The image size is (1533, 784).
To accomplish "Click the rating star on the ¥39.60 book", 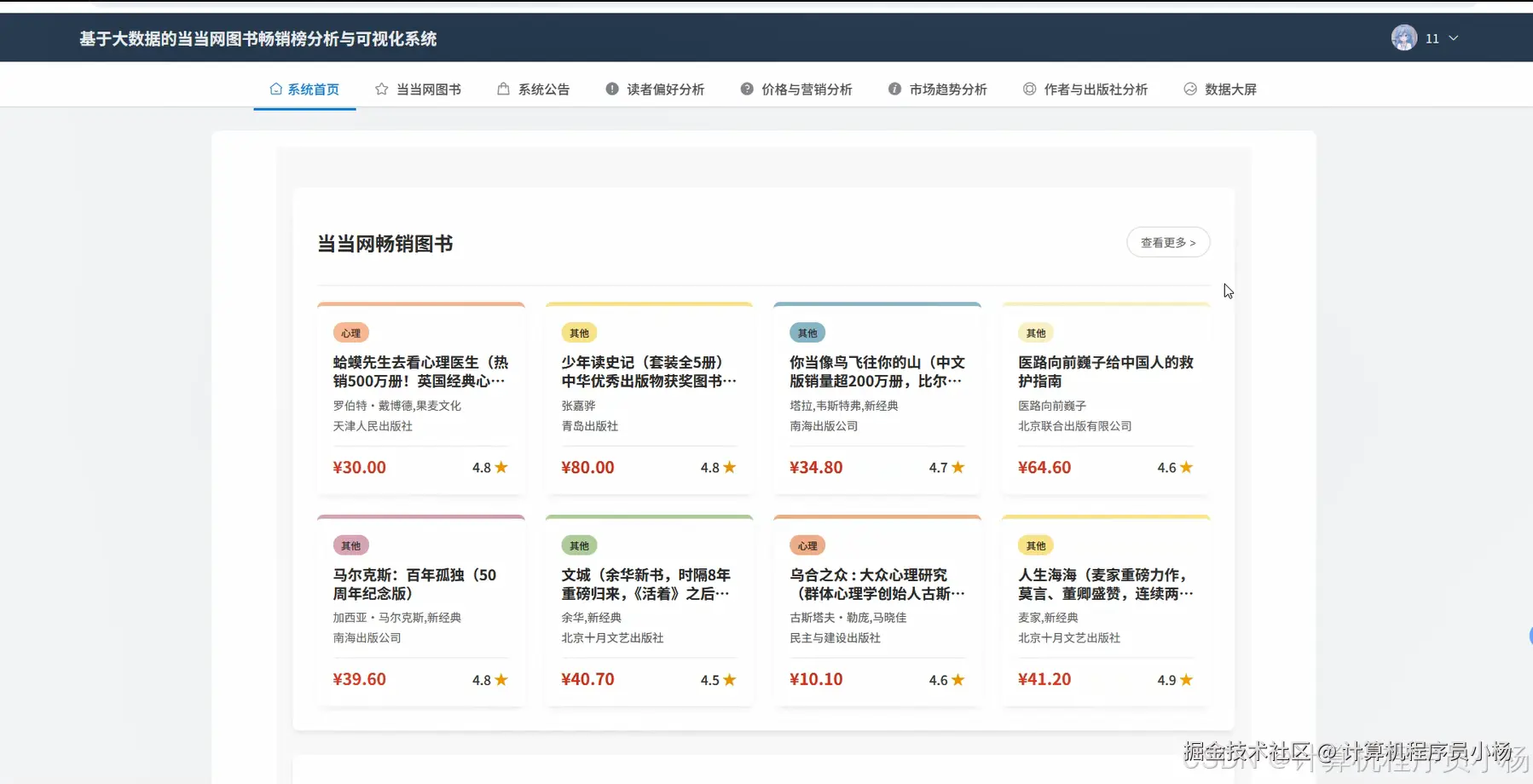I will coord(501,679).
